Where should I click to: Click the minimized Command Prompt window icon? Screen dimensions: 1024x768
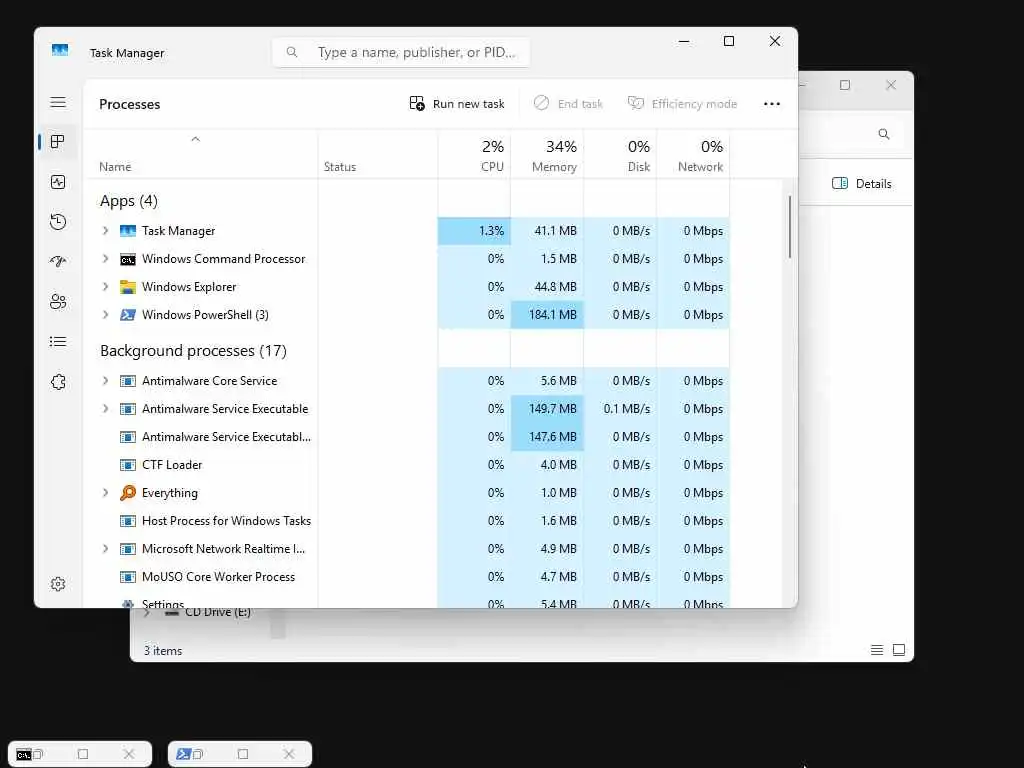click(x=24, y=754)
